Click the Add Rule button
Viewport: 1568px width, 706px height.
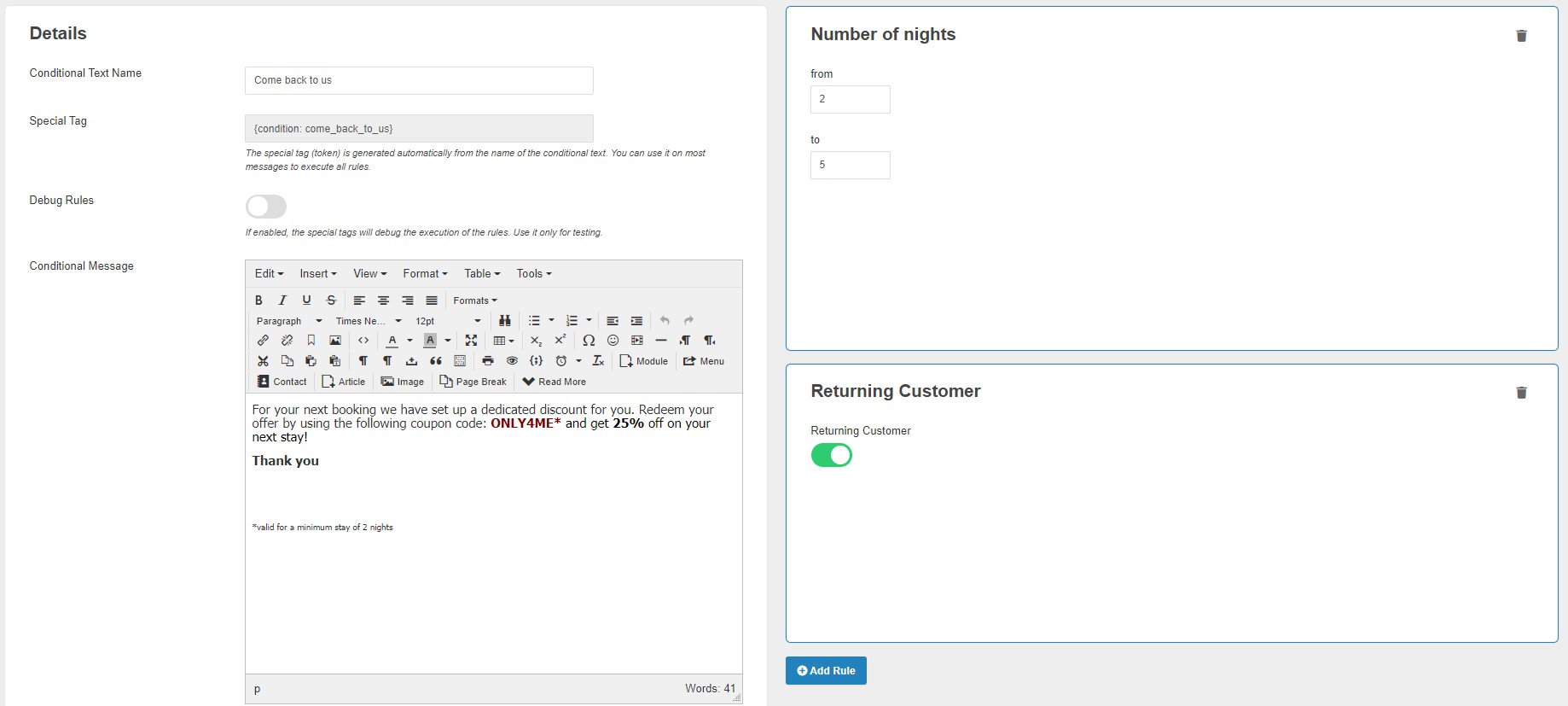[x=826, y=671]
